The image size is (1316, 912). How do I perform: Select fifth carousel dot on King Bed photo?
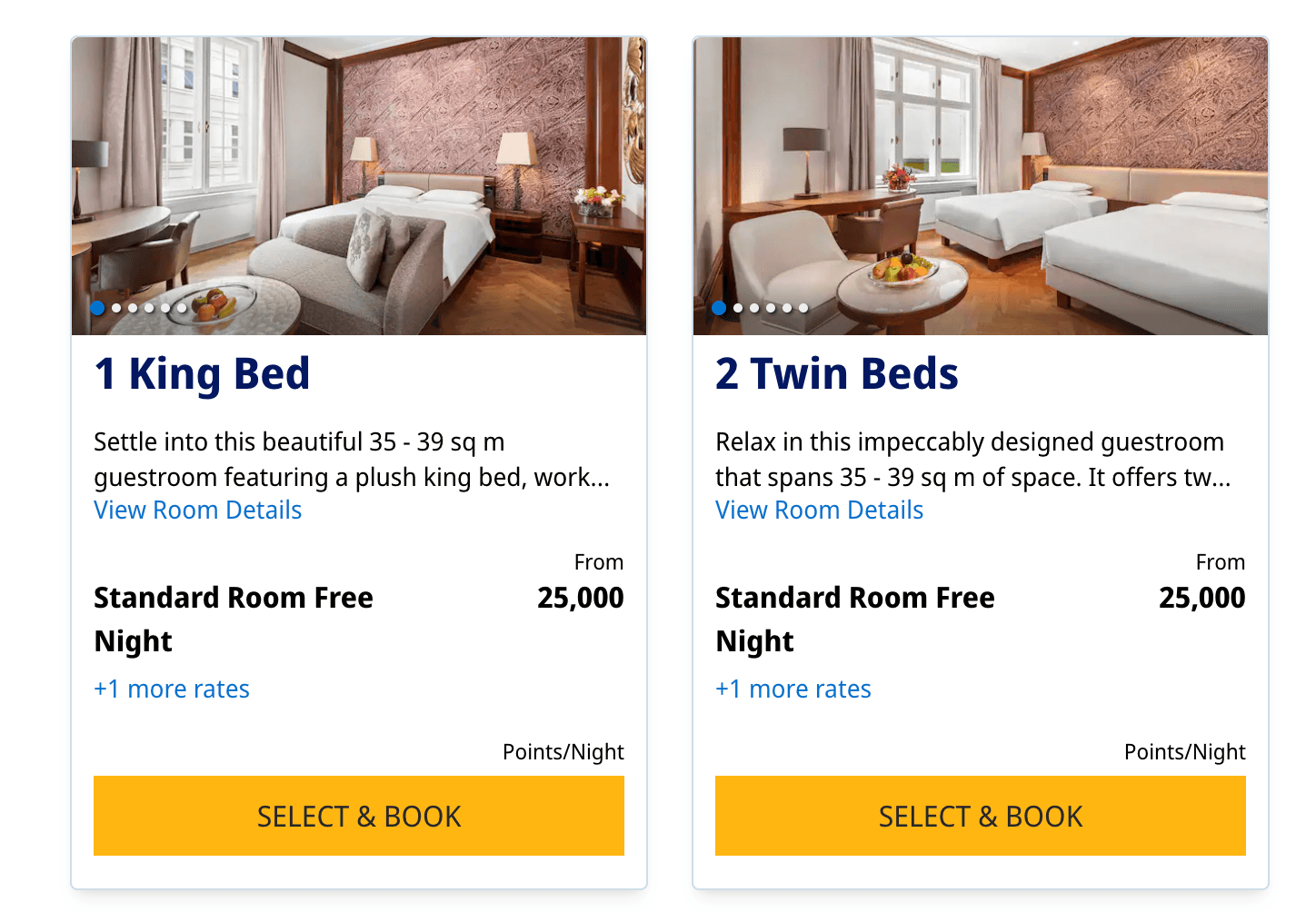(165, 308)
